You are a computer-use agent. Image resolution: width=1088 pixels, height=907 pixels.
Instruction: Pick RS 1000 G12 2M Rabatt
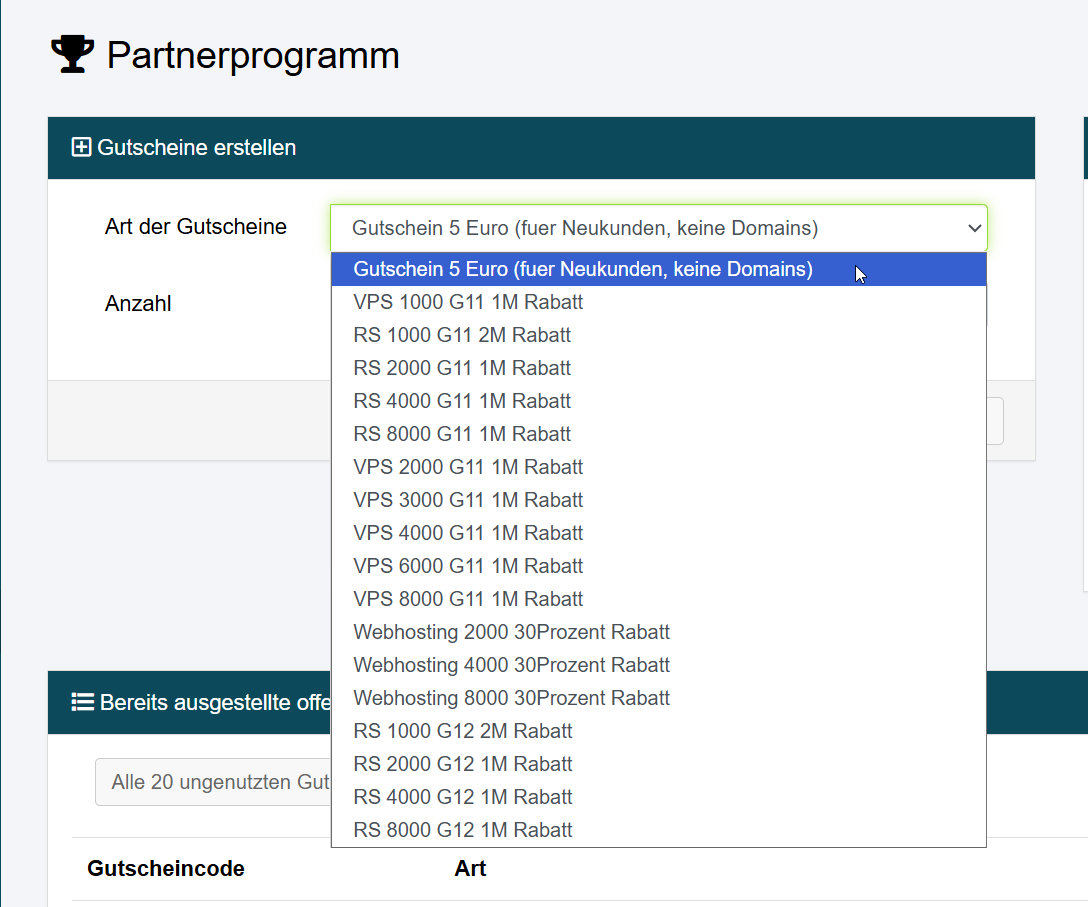(462, 731)
